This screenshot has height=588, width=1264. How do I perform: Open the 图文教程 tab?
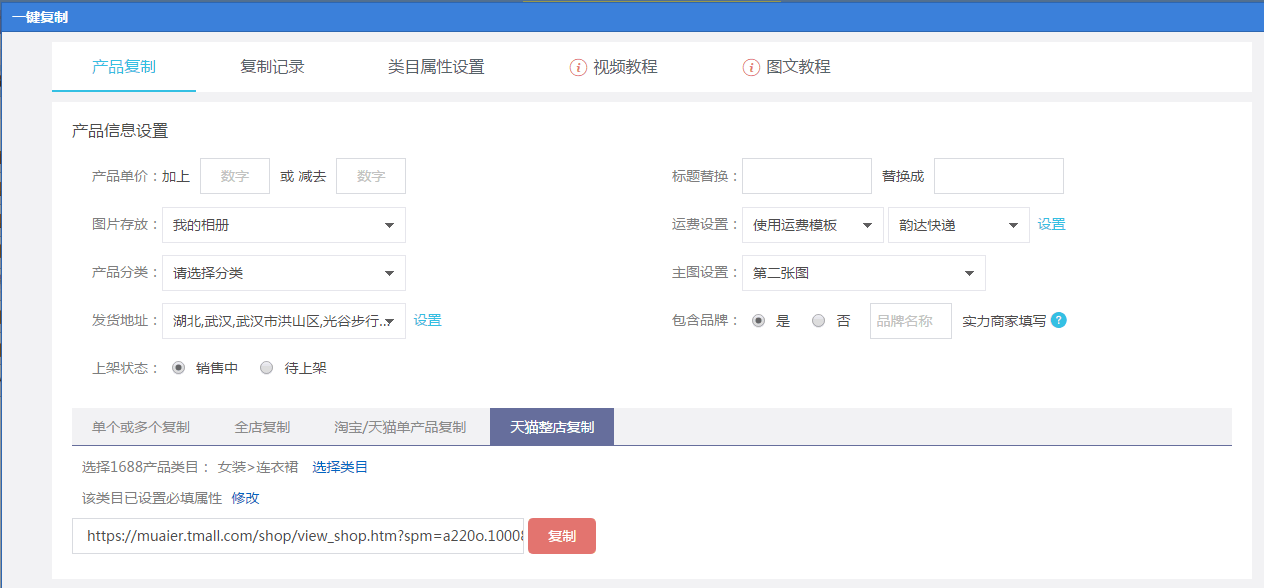798,67
